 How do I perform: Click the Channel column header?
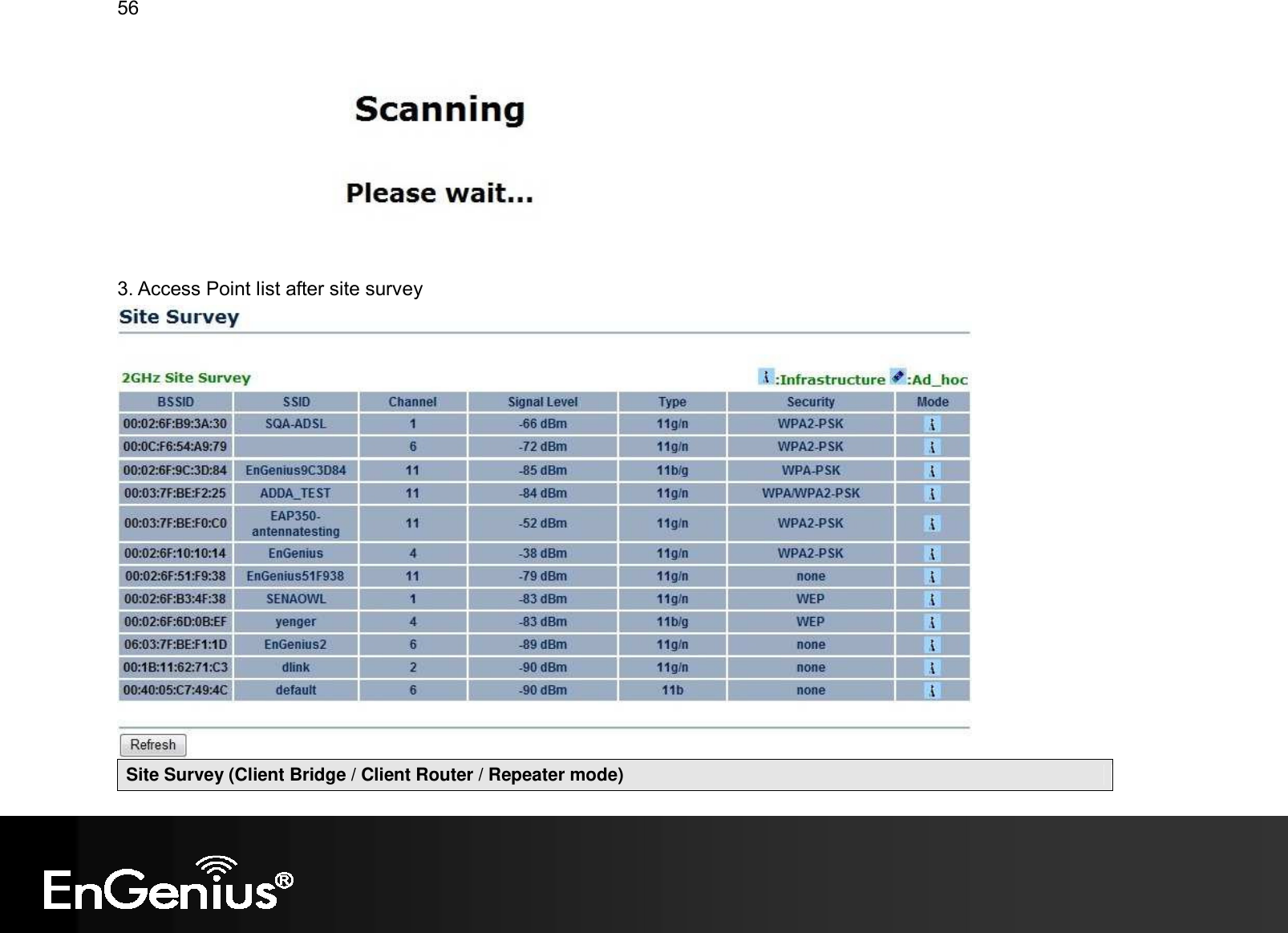(x=412, y=402)
